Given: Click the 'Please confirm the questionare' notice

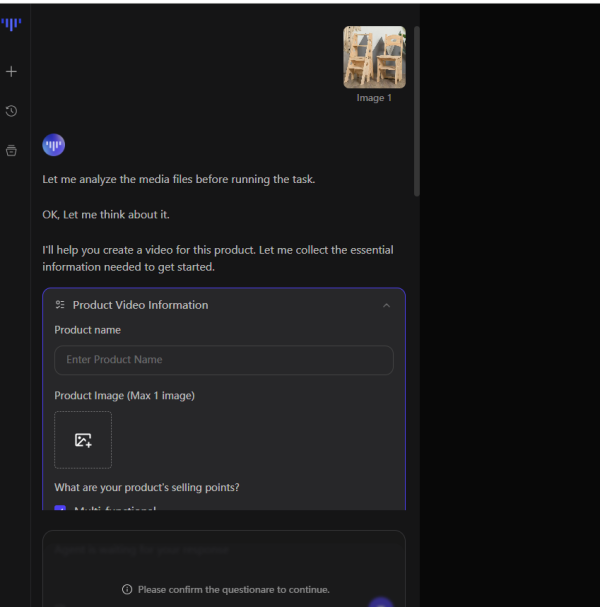Looking at the screenshot, I should (234, 590).
